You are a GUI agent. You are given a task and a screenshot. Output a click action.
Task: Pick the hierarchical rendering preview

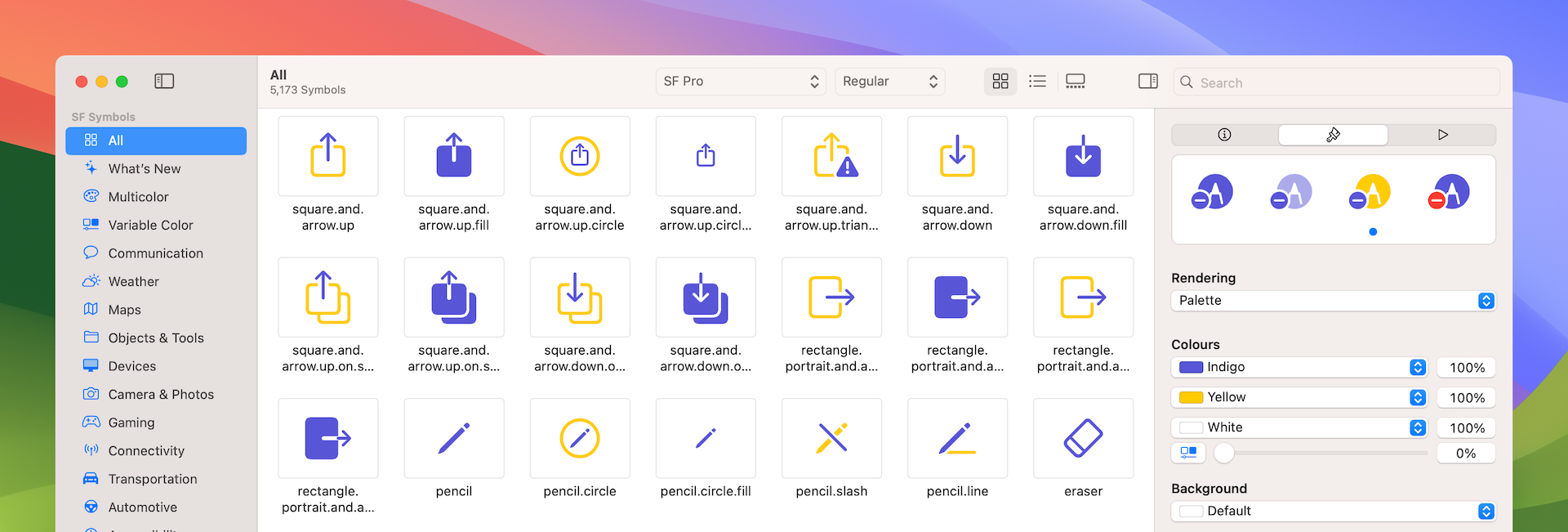[1291, 193]
